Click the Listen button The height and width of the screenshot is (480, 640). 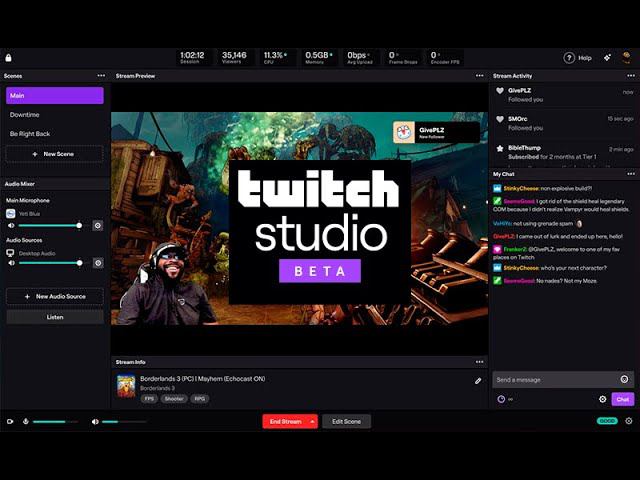[x=55, y=317]
